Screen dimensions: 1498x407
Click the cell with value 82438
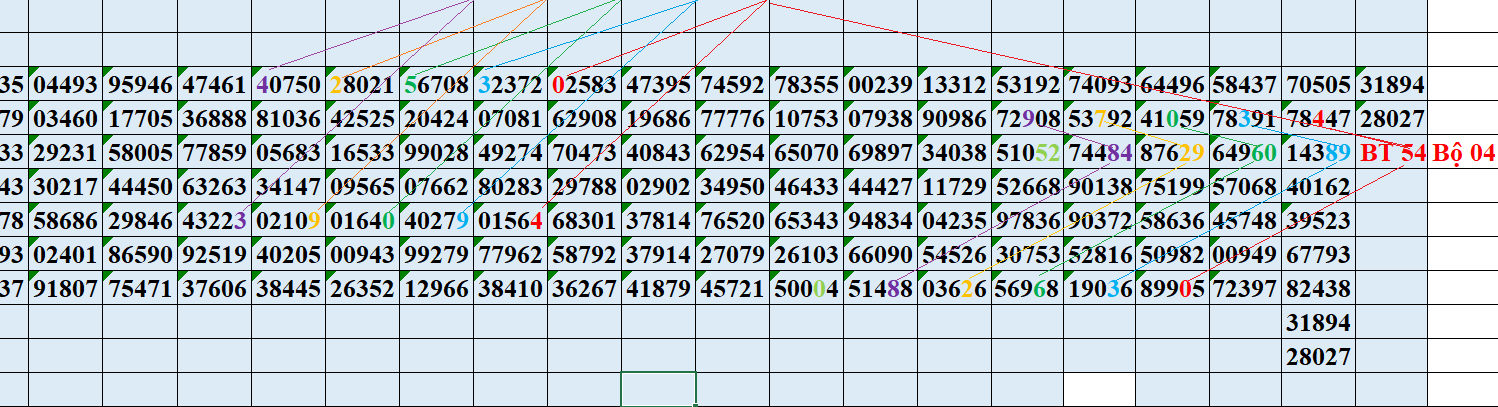[x=1317, y=289]
